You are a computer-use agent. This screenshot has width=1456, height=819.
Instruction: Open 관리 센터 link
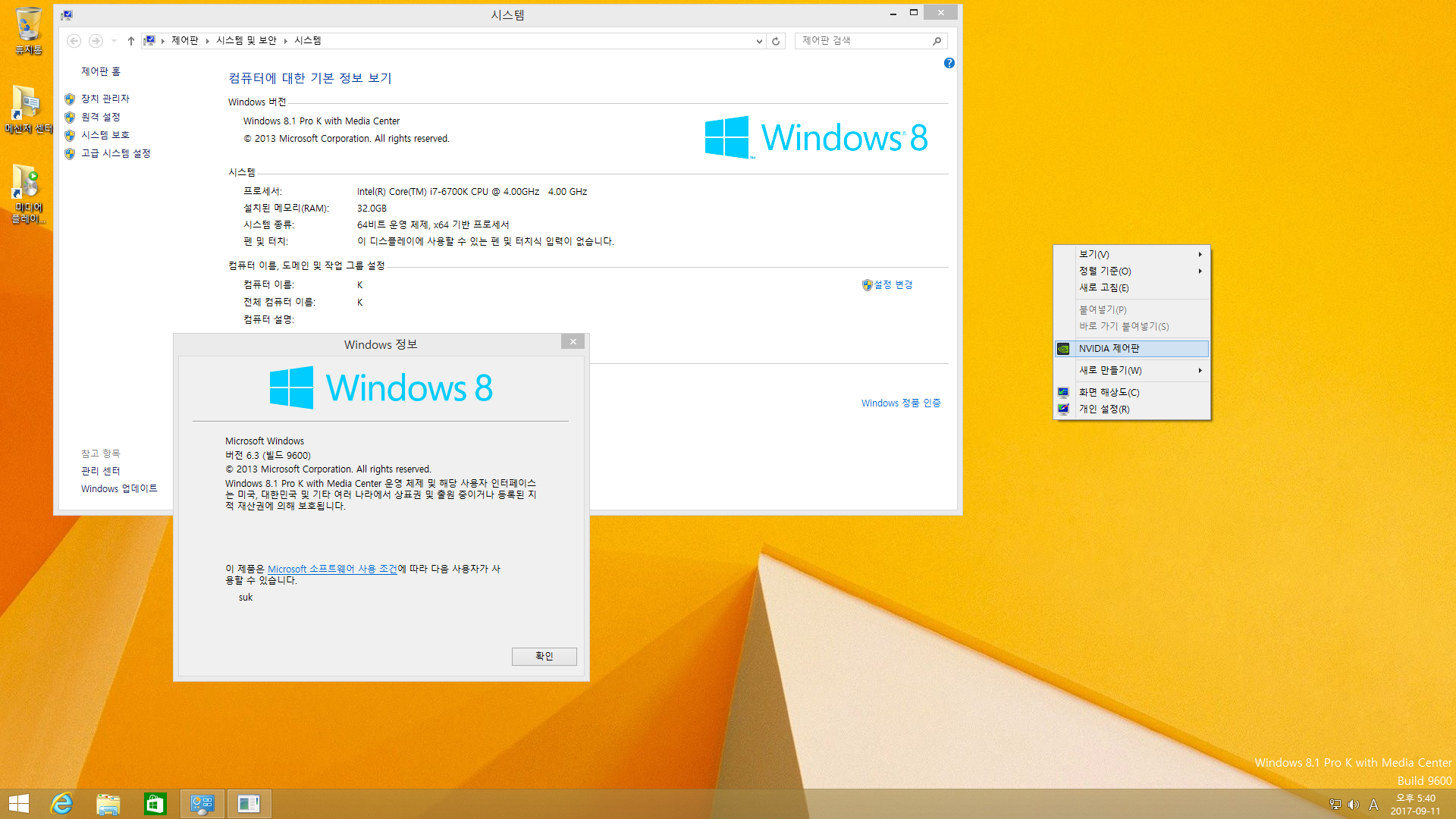pyautogui.click(x=101, y=472)
